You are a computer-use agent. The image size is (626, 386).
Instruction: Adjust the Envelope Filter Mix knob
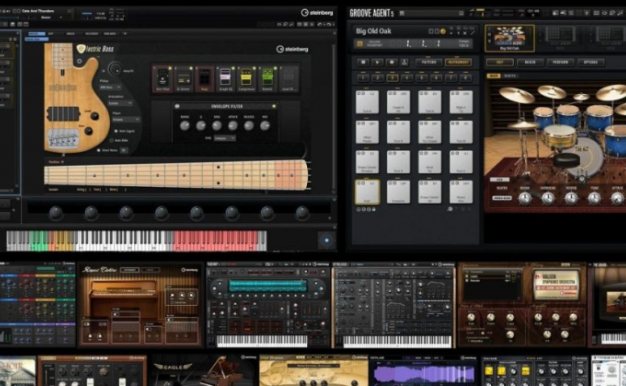point(265,126)
